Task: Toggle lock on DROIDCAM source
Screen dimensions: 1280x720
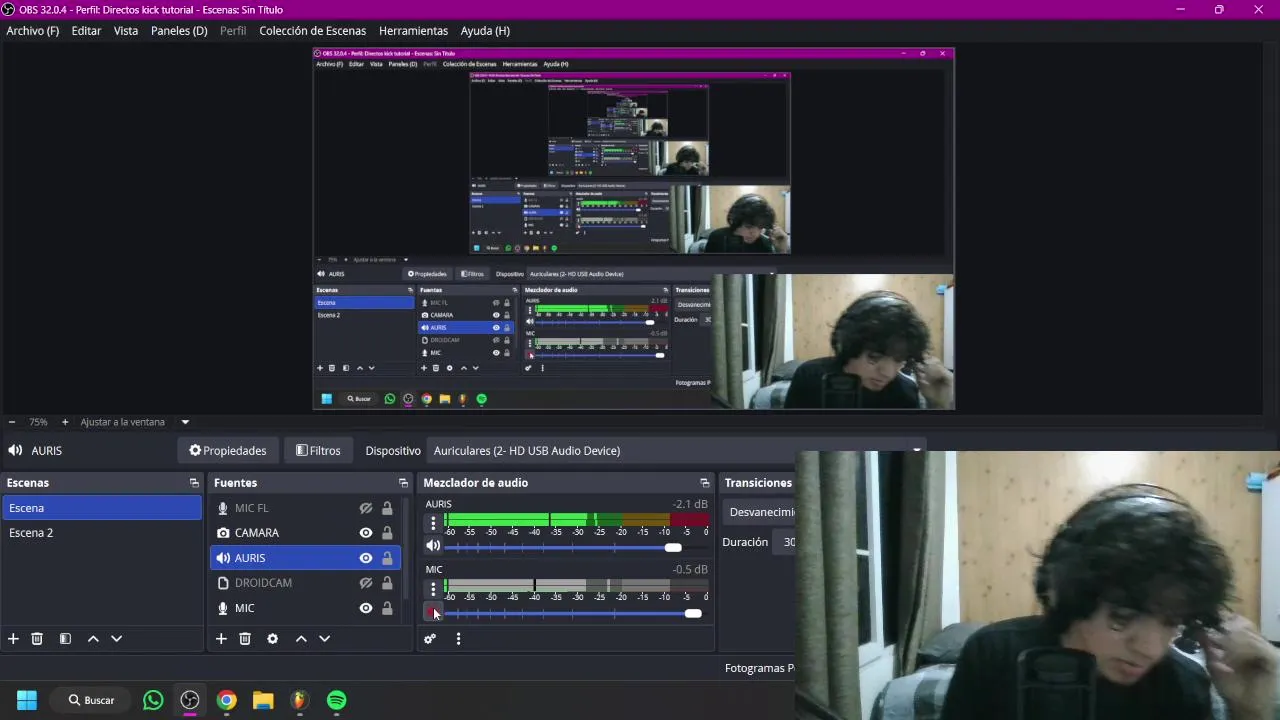Action: tap(387, 583)
